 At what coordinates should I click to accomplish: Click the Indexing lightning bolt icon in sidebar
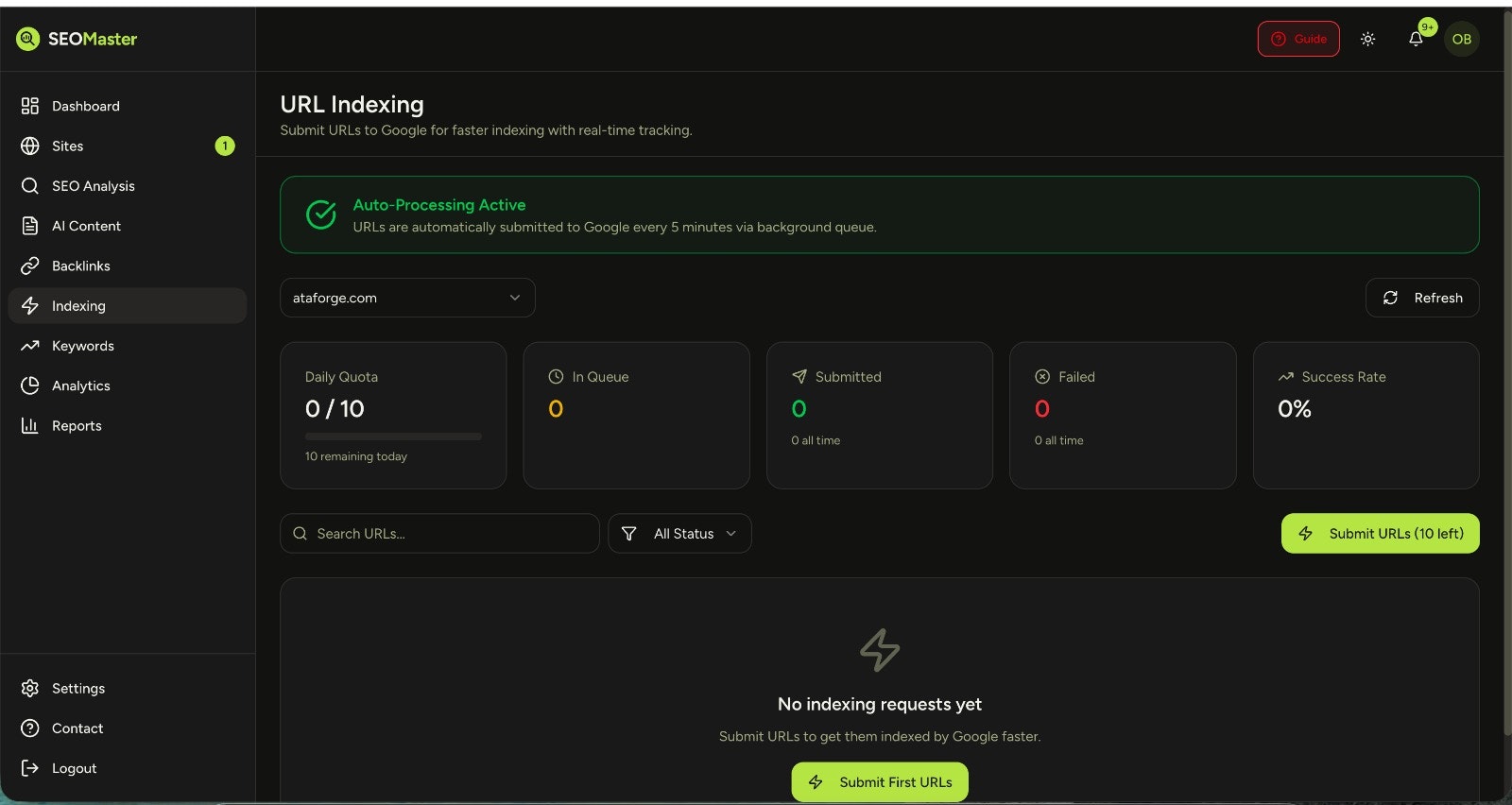tap(30, 306)
